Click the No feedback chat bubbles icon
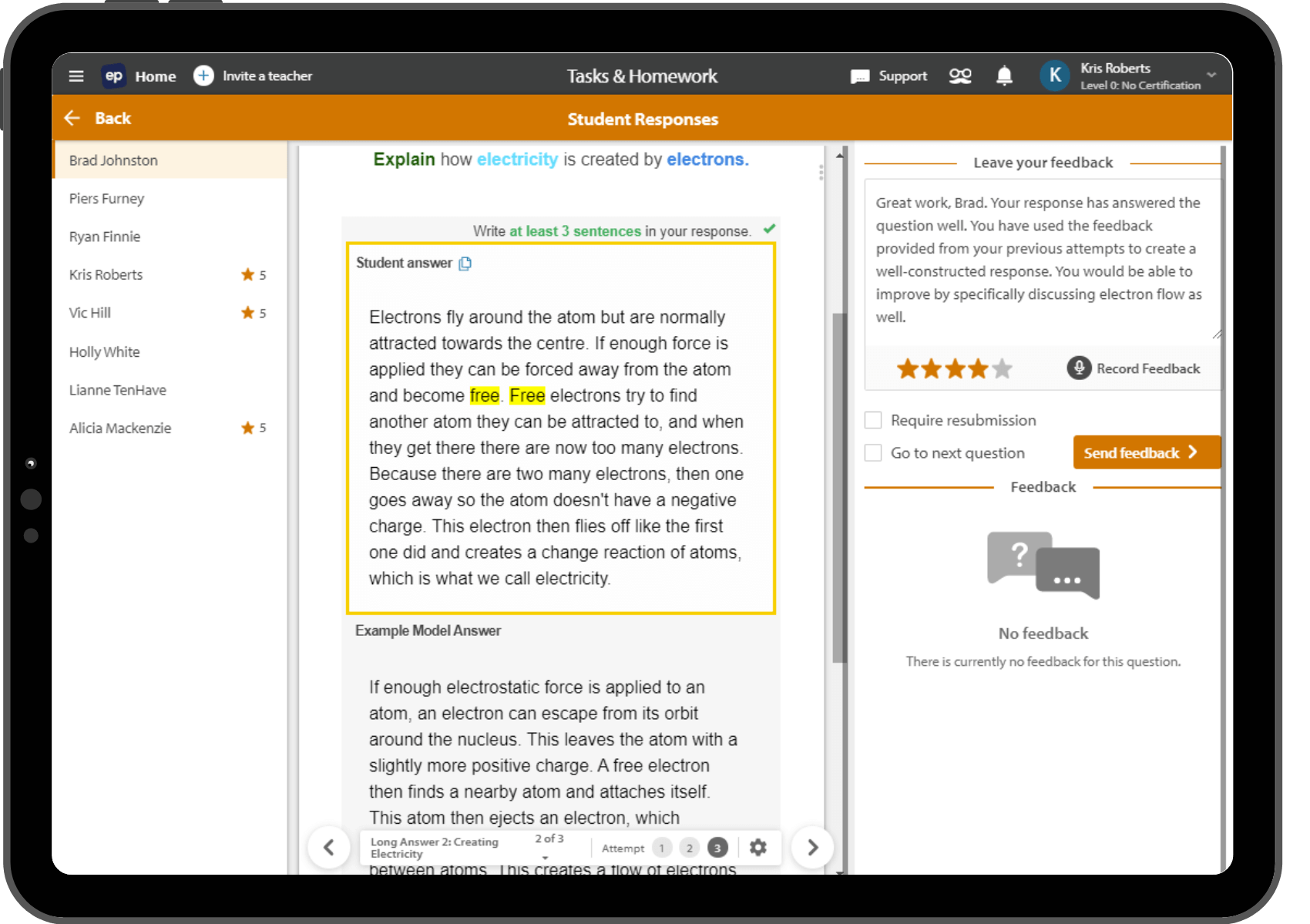The height and width of the screenshot is (924, 1310). click(x=1043, y=565)
